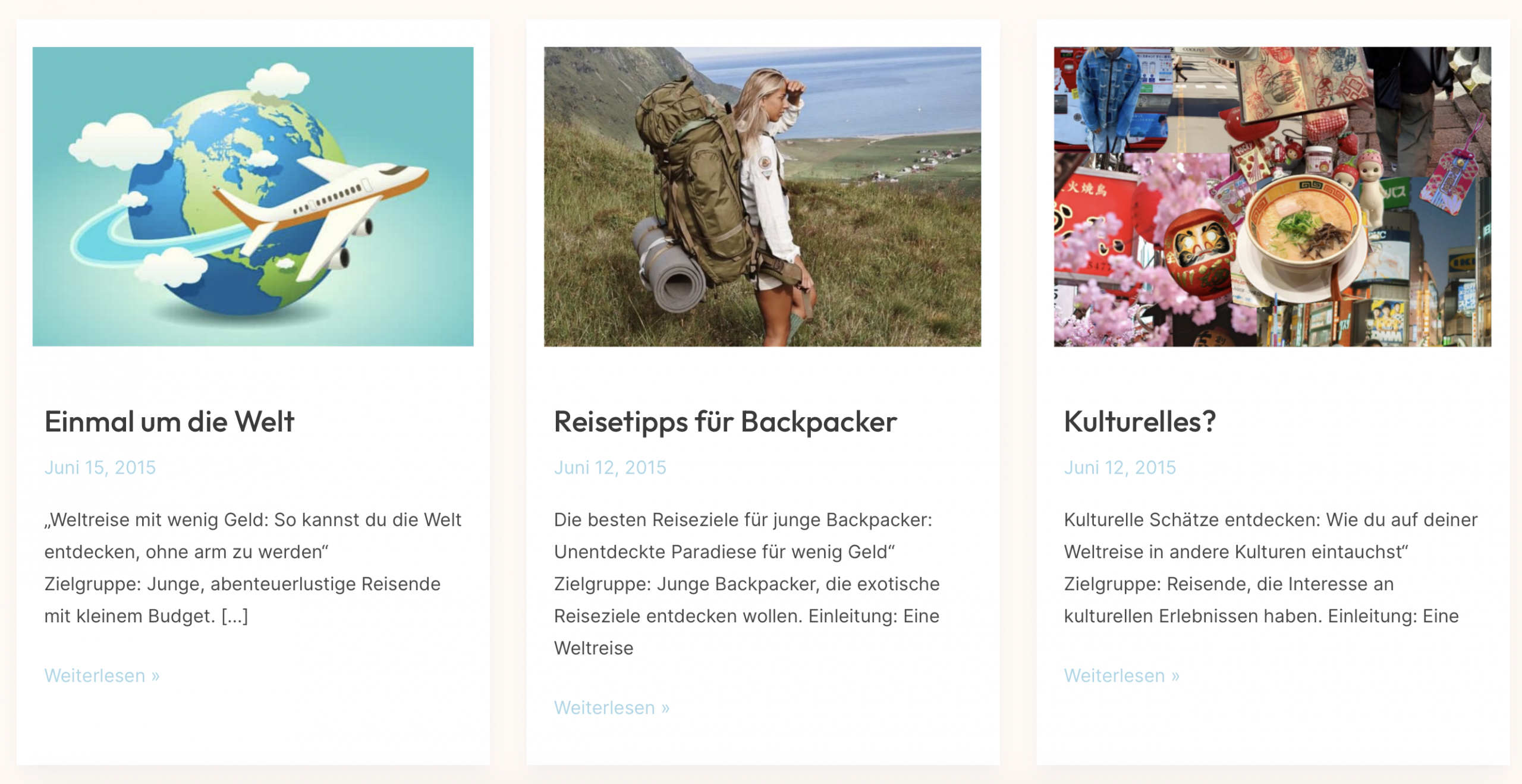Open 'Einmal um die Welt' post title
Image resolution: width=1522 pixels, height=784 pixels.
click(x=169, y=422)
